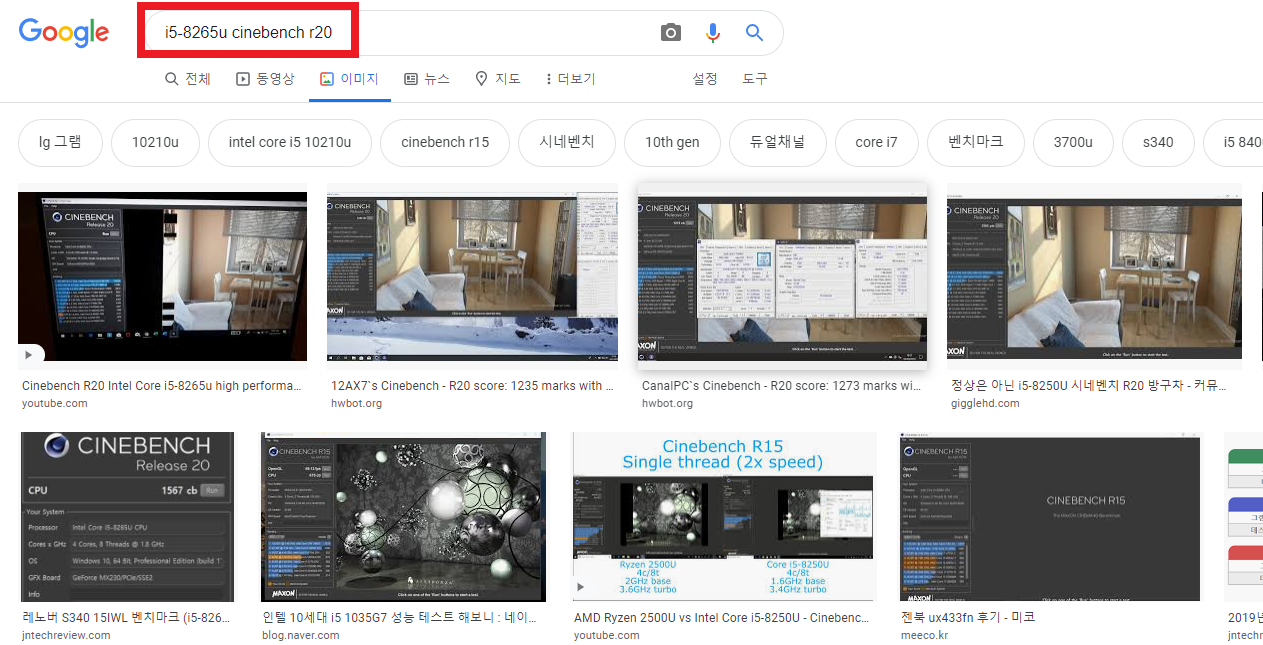Click the meeco.kr source text

(x=925, y=635)
